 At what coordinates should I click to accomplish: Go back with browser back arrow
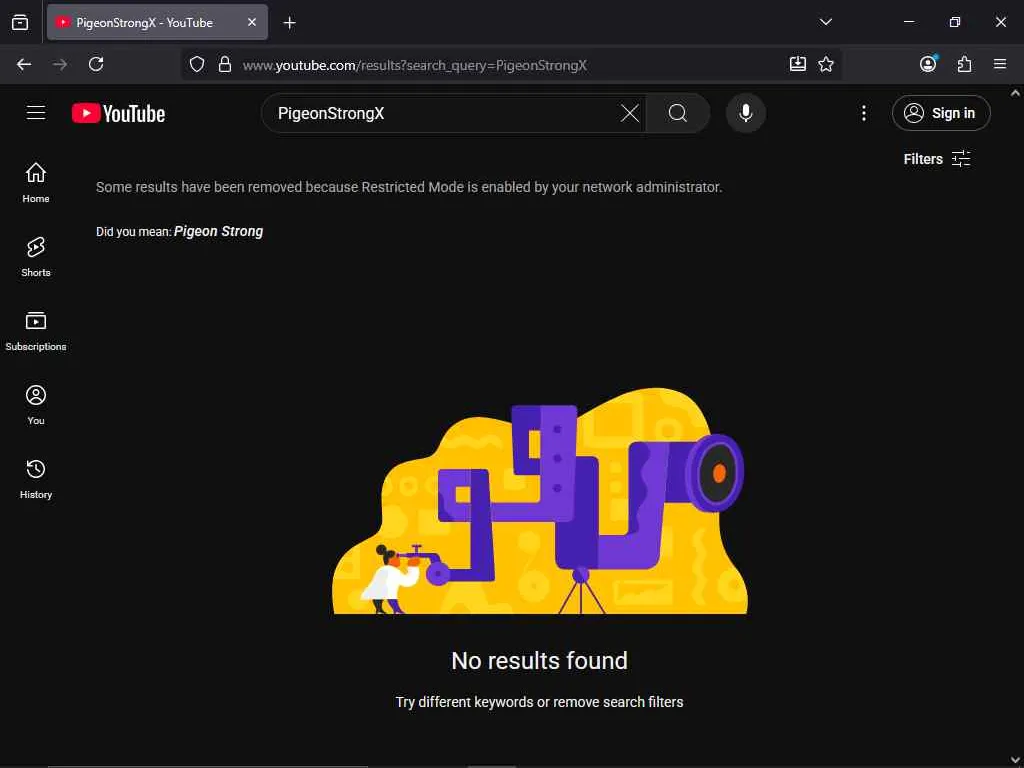coord(24,64)
